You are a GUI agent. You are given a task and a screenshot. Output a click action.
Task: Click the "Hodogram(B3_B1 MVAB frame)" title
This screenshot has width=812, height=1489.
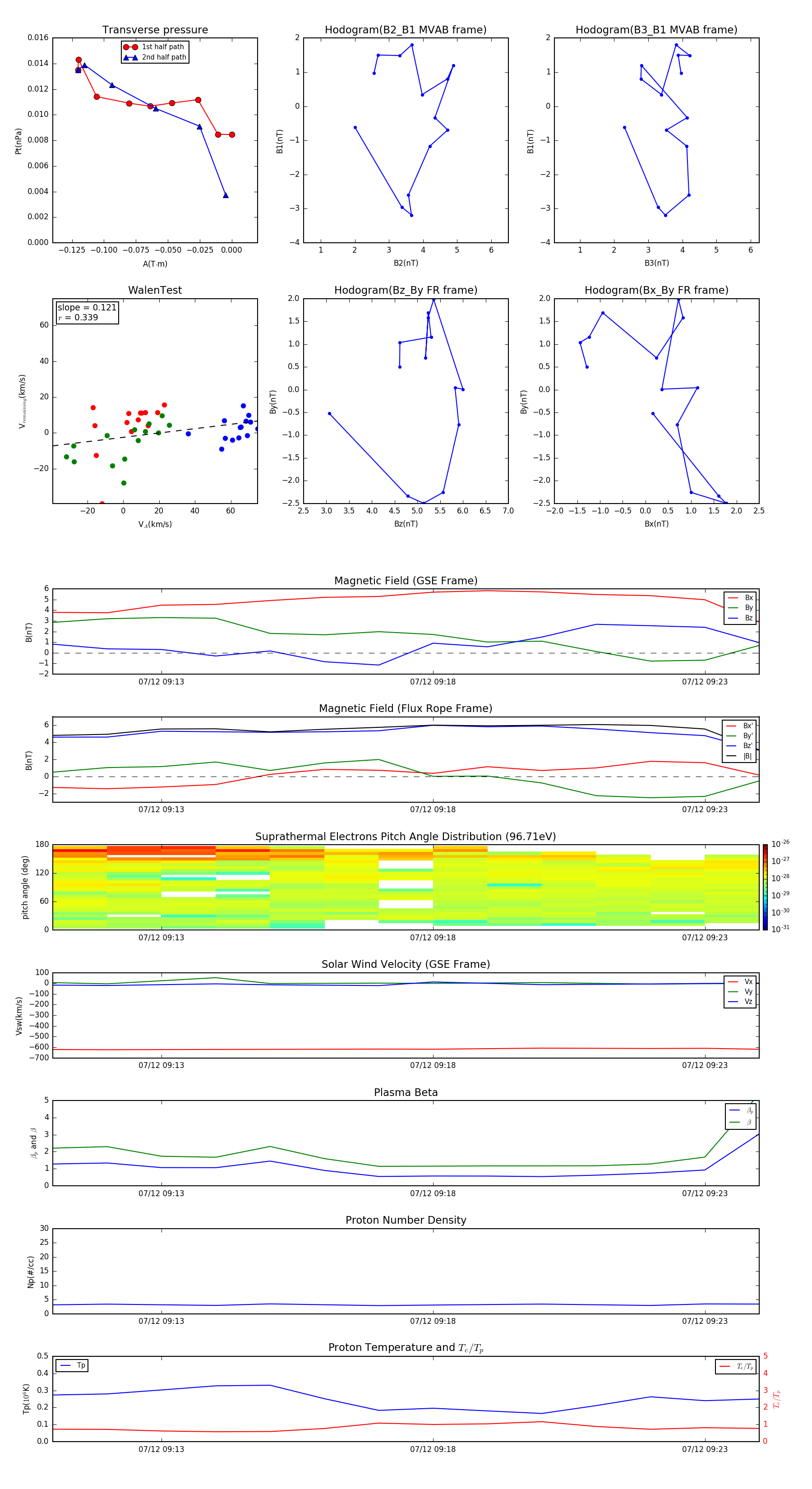pos(656,30)
